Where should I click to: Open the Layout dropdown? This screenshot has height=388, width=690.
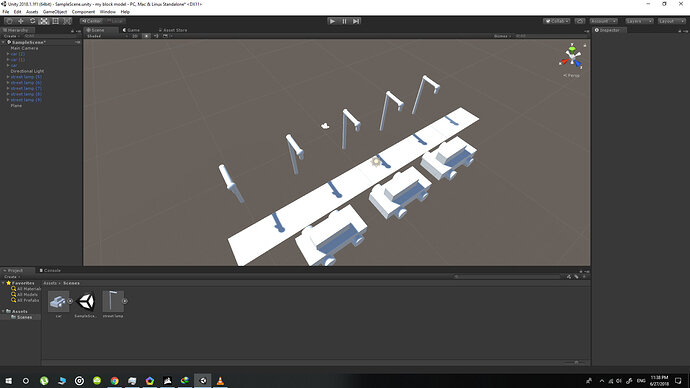coord(672,21)
